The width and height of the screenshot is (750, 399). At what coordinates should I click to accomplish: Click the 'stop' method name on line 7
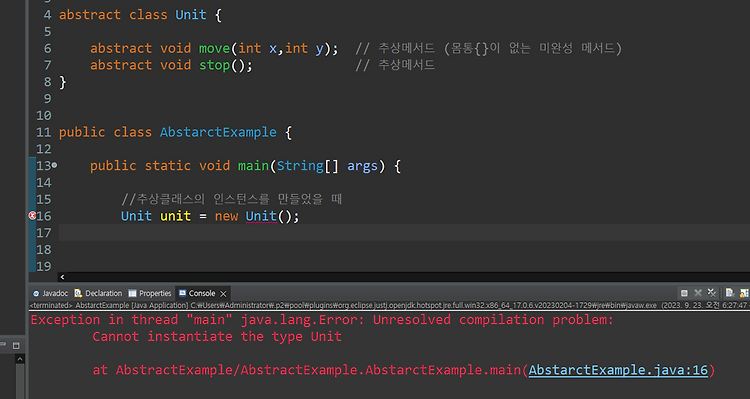214,65
